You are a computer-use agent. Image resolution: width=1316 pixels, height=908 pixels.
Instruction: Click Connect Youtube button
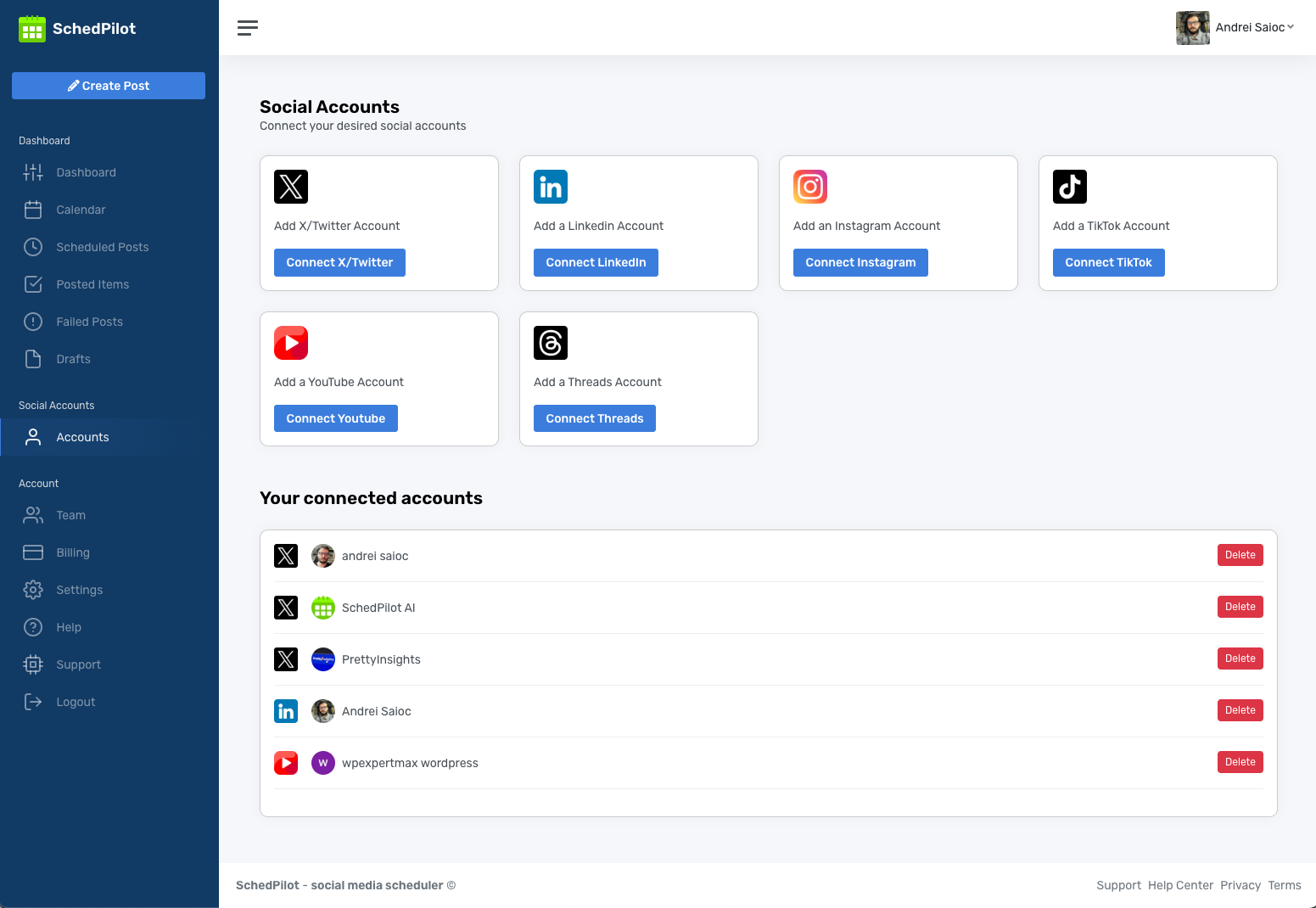(336, 418)
